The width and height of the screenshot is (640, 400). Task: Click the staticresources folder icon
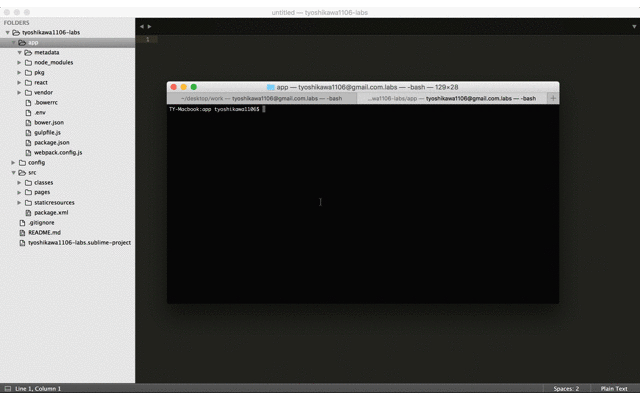(28, 202)
